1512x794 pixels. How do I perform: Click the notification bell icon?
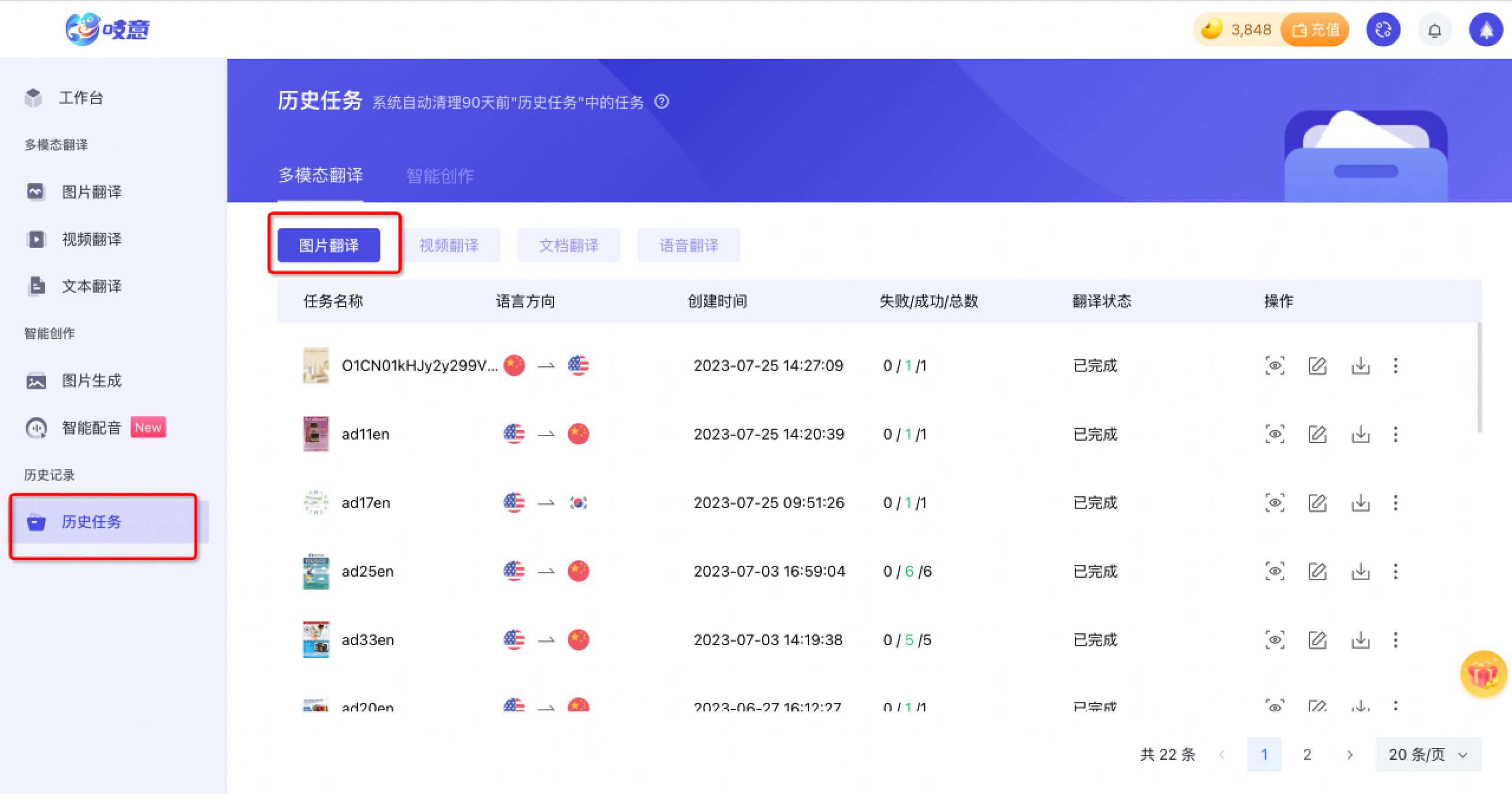click(1434, 30)
